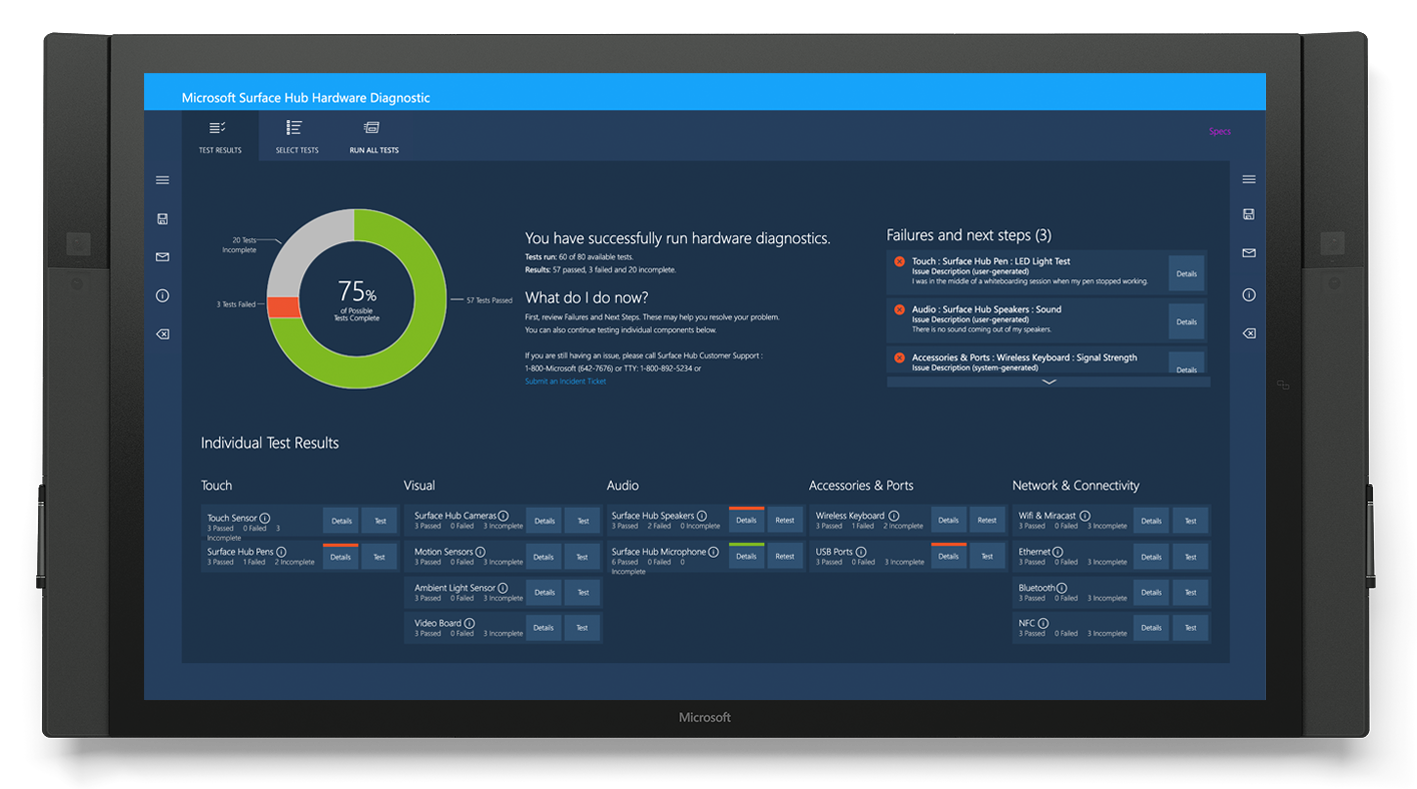Open the hamburger menu in right sidebar
The height and width of the screenshot is (789, 1417).
pyautogui.click(x=1248, y=180)
